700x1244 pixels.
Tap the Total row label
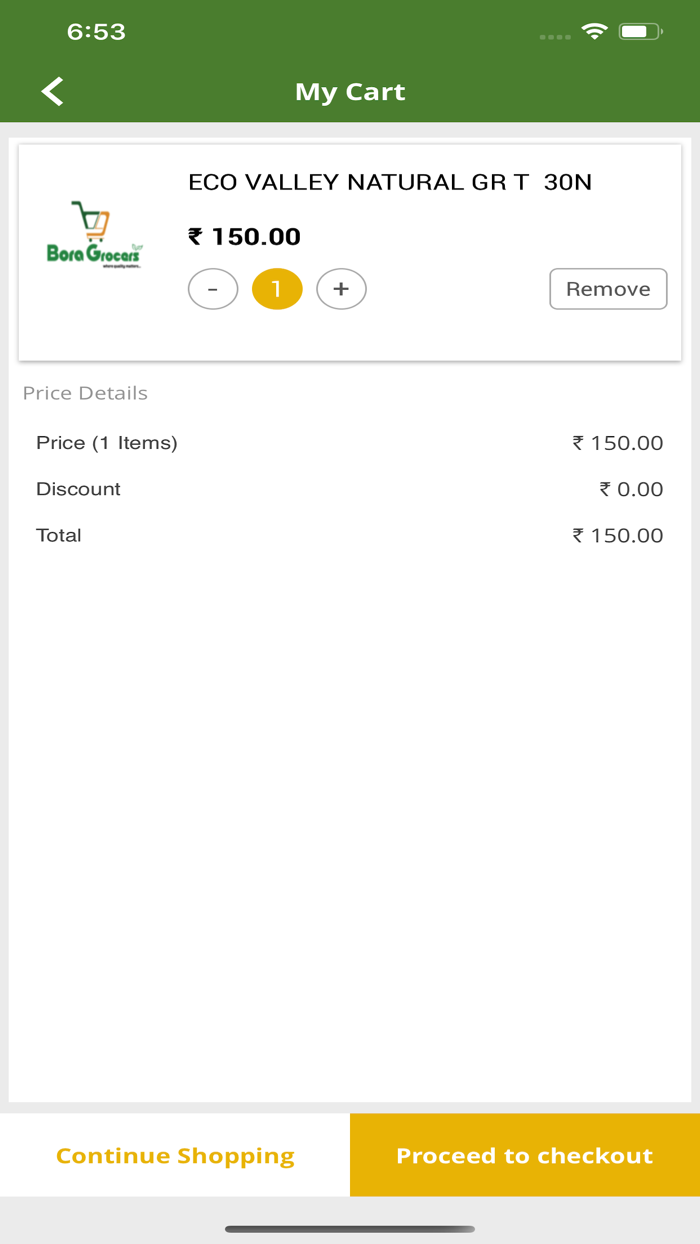pyautogui.click(x=59, y=535)
